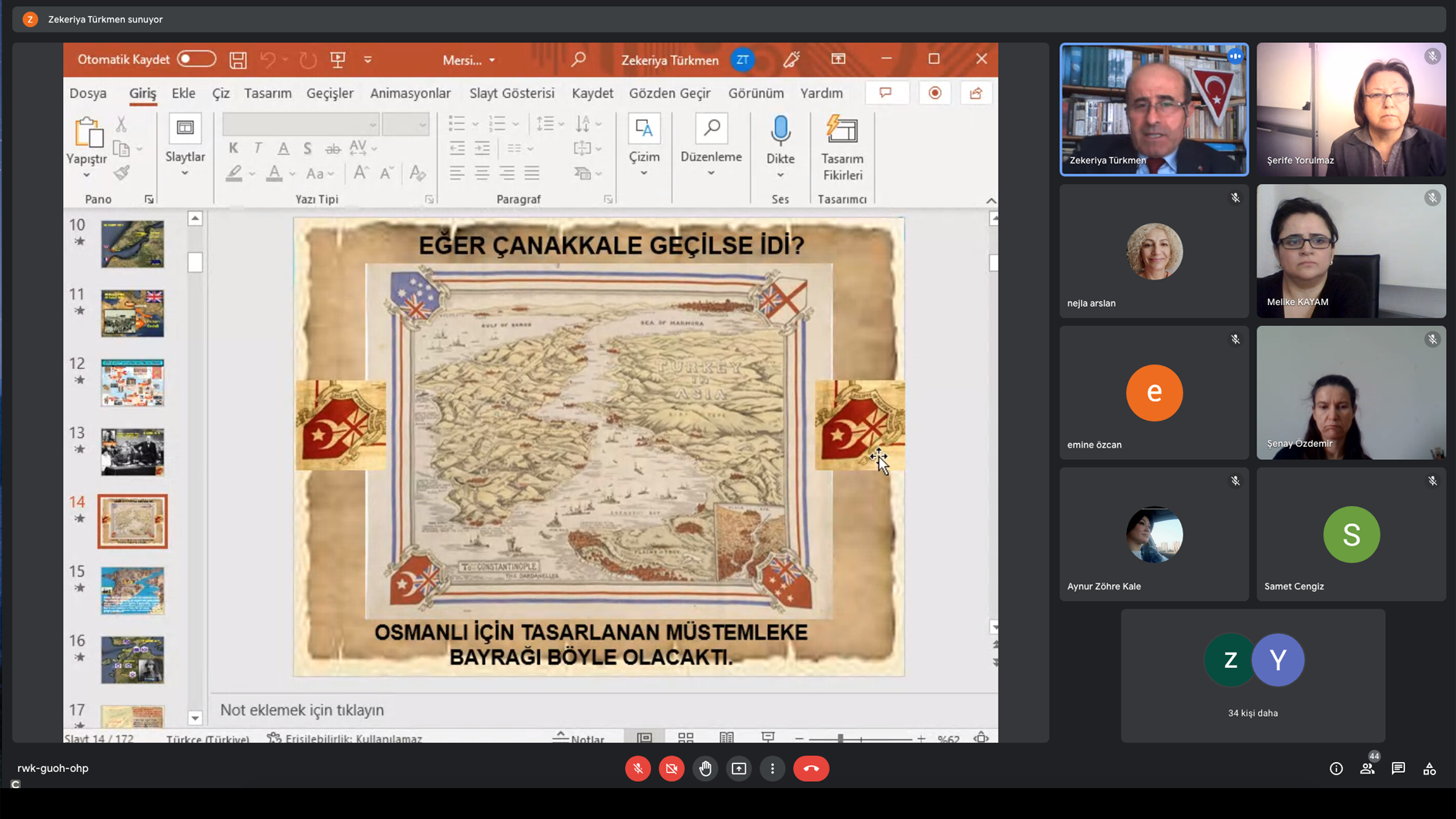Click the Dikte microphone button
Image resolution: width=1456 pixels, height=819 pixels.
click(780, 147)
